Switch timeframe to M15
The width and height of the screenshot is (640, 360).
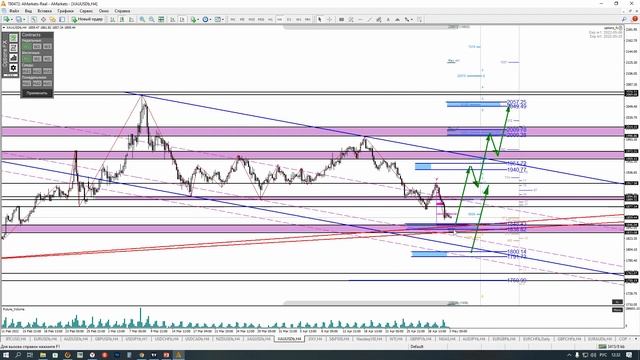point(251,19)
